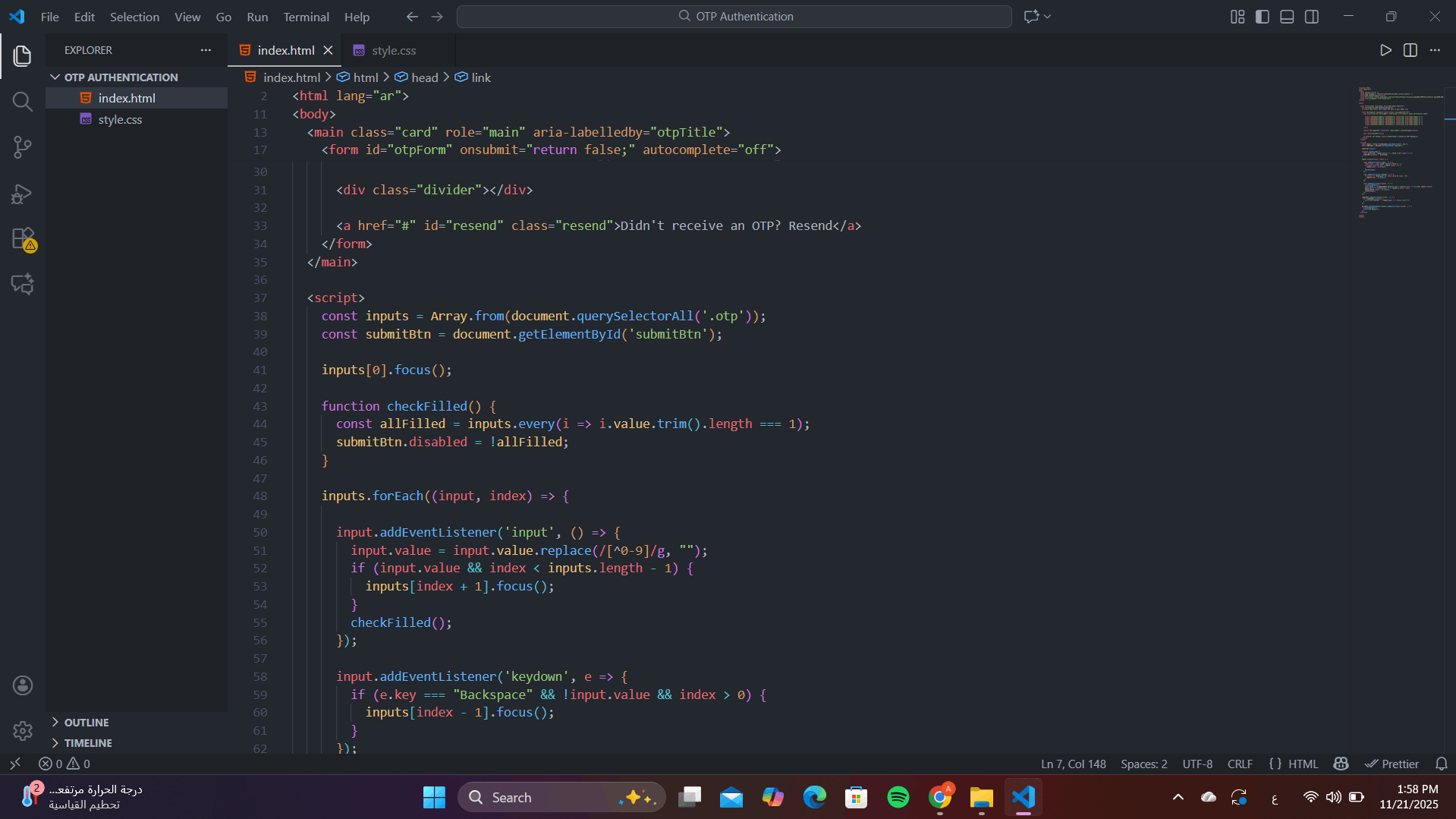Click the Run code play button
The height and width of the screenshot is (819, 1456).
pyautogui.click(x=1385, y=50)
